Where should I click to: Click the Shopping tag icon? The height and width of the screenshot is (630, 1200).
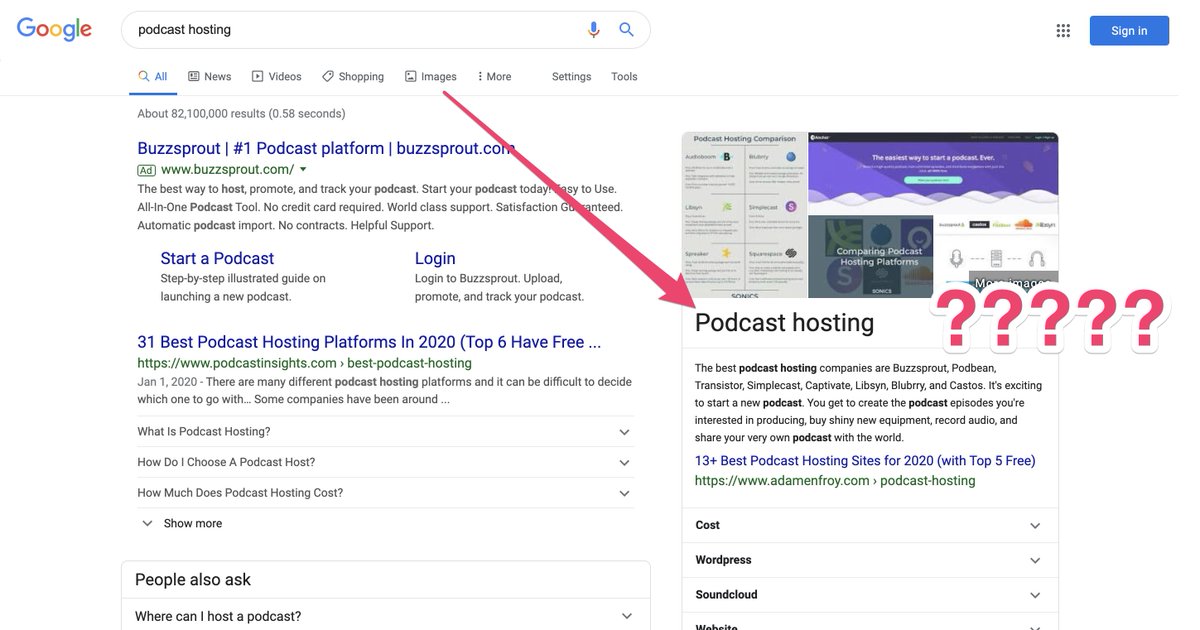(327, 76)
